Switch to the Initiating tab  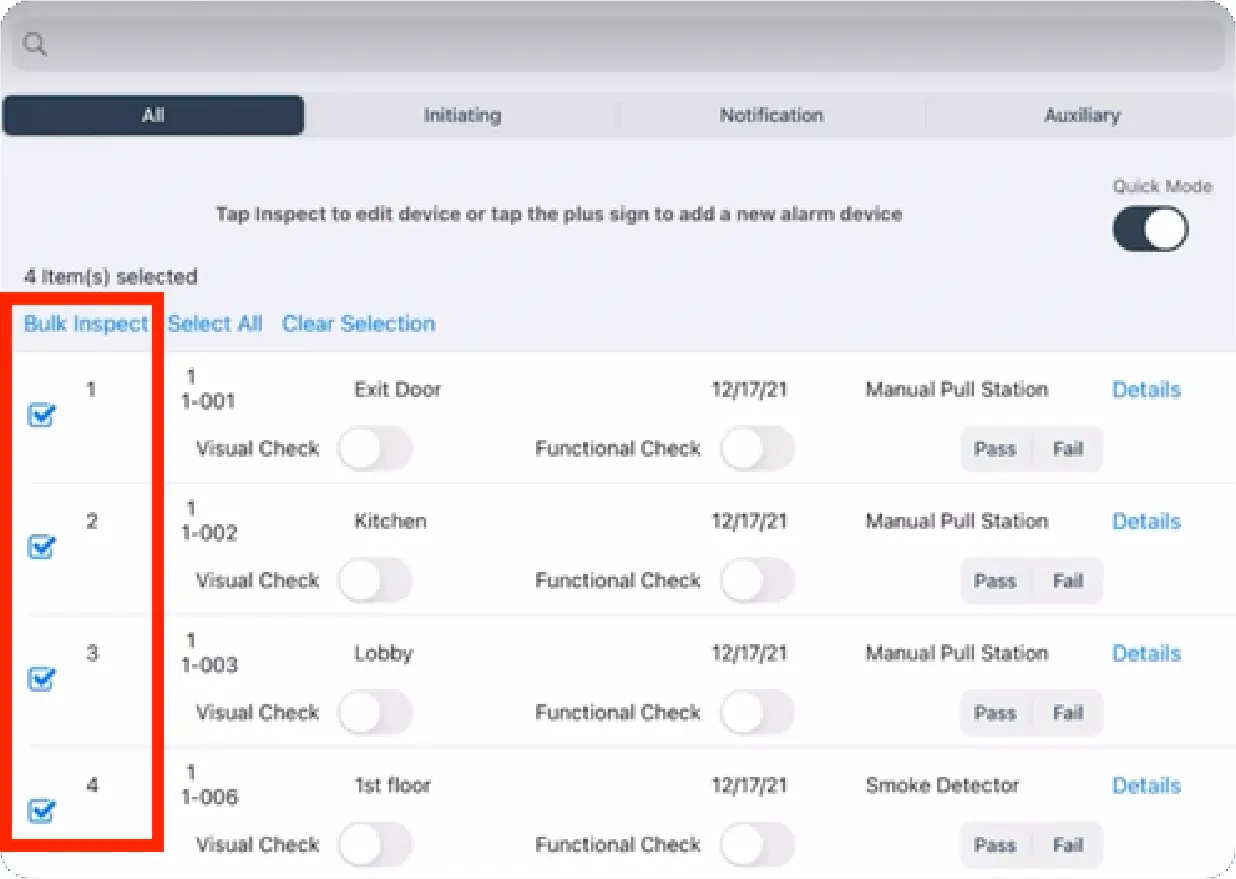coord(461,115)
